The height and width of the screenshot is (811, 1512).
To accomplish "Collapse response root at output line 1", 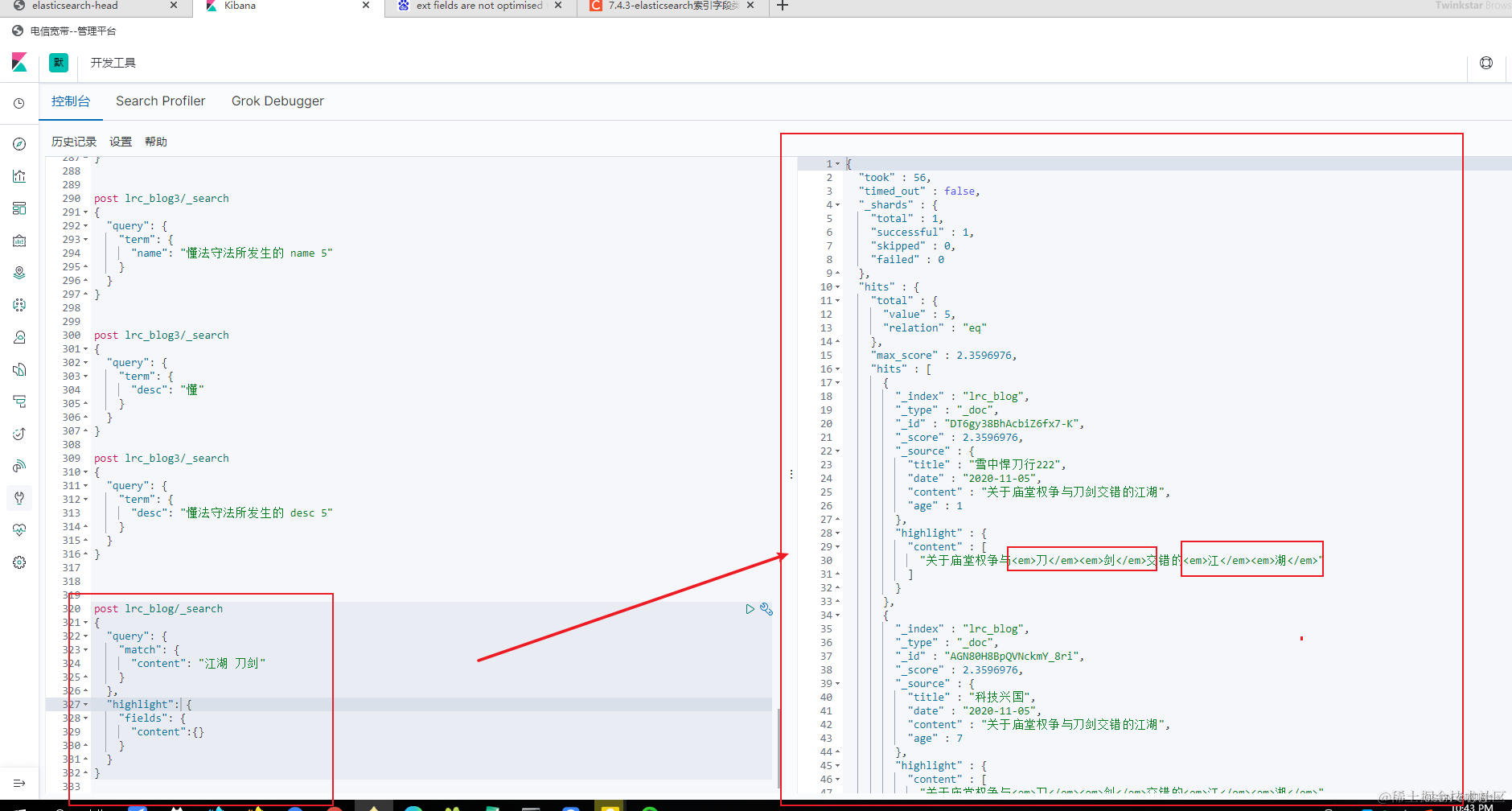I will 837,164.
